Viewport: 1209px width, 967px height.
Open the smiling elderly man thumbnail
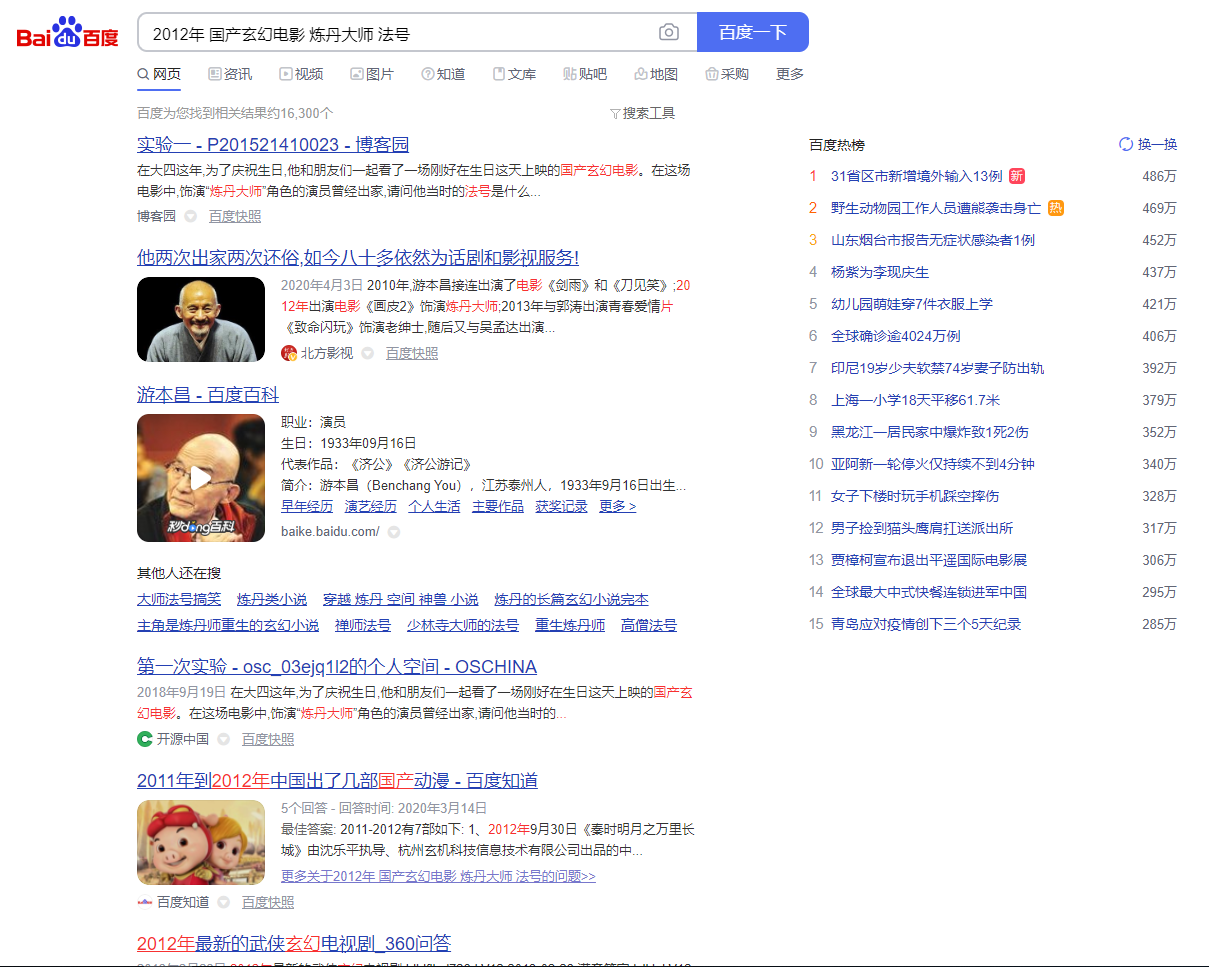[x=201, y=319]
